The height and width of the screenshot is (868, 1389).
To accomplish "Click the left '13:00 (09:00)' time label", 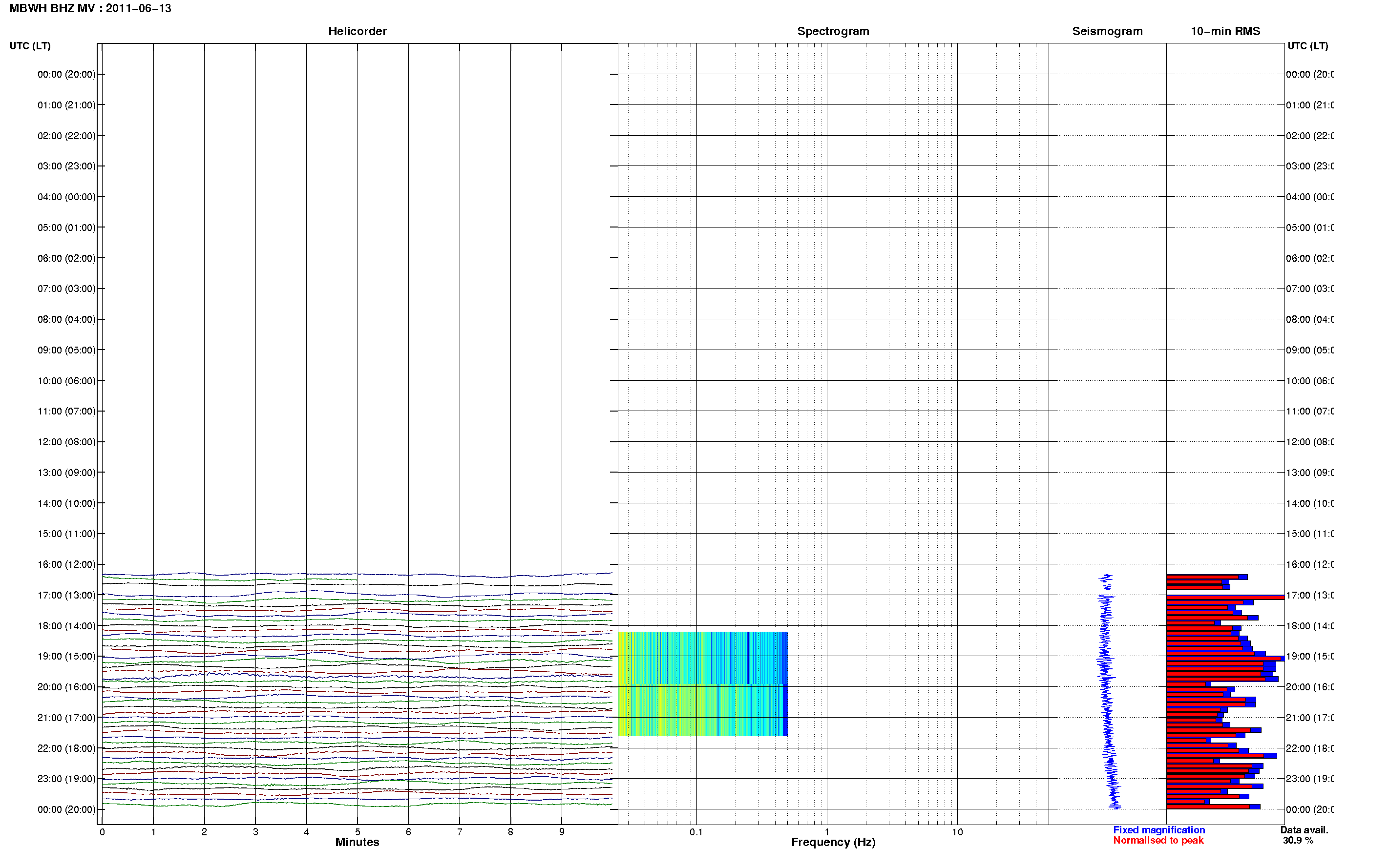I will pyautogui.click(x=66, y=473).
